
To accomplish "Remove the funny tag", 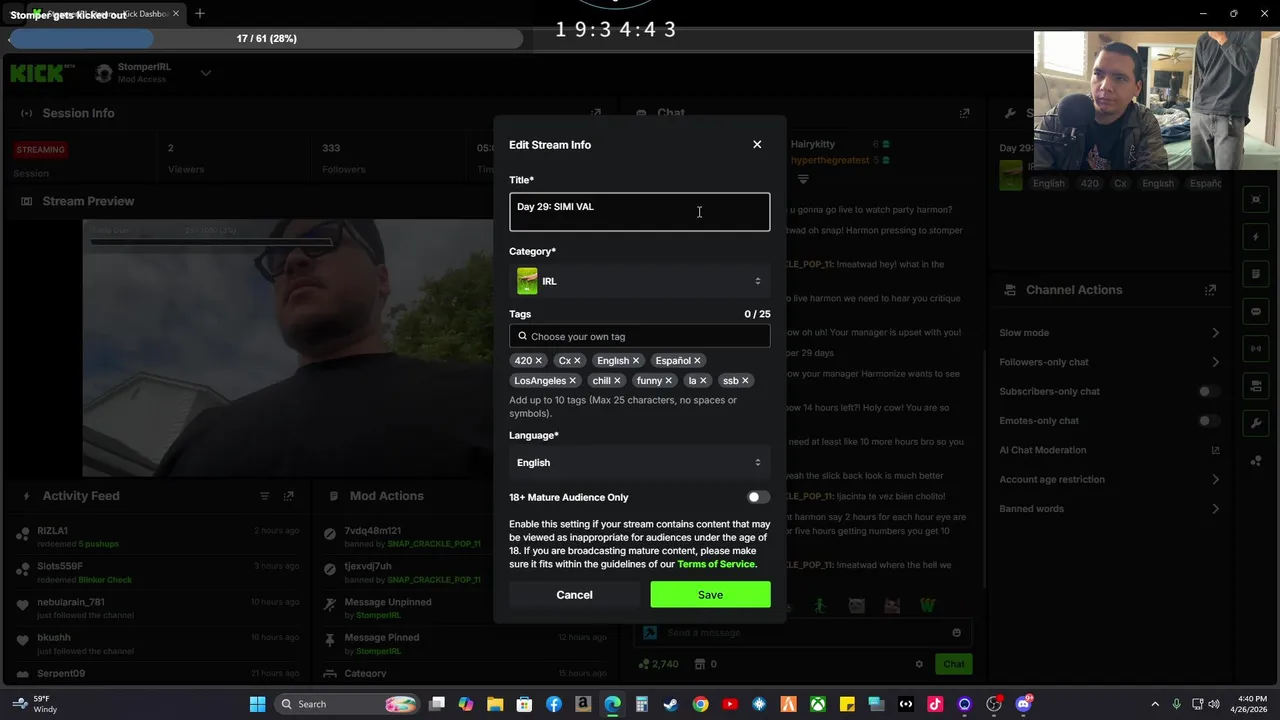I will (x=669, y=381).
